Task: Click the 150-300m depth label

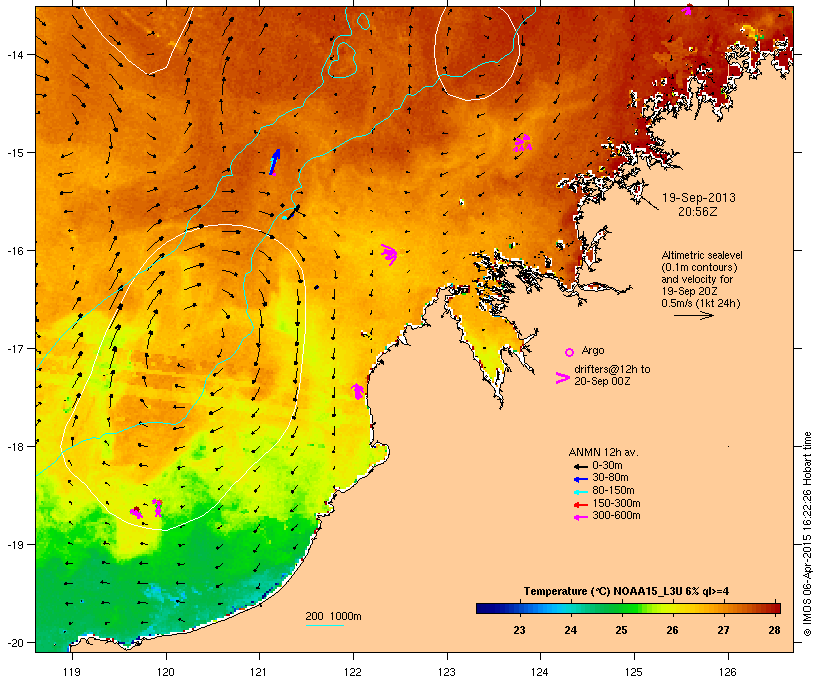Action: coord(616,503)
